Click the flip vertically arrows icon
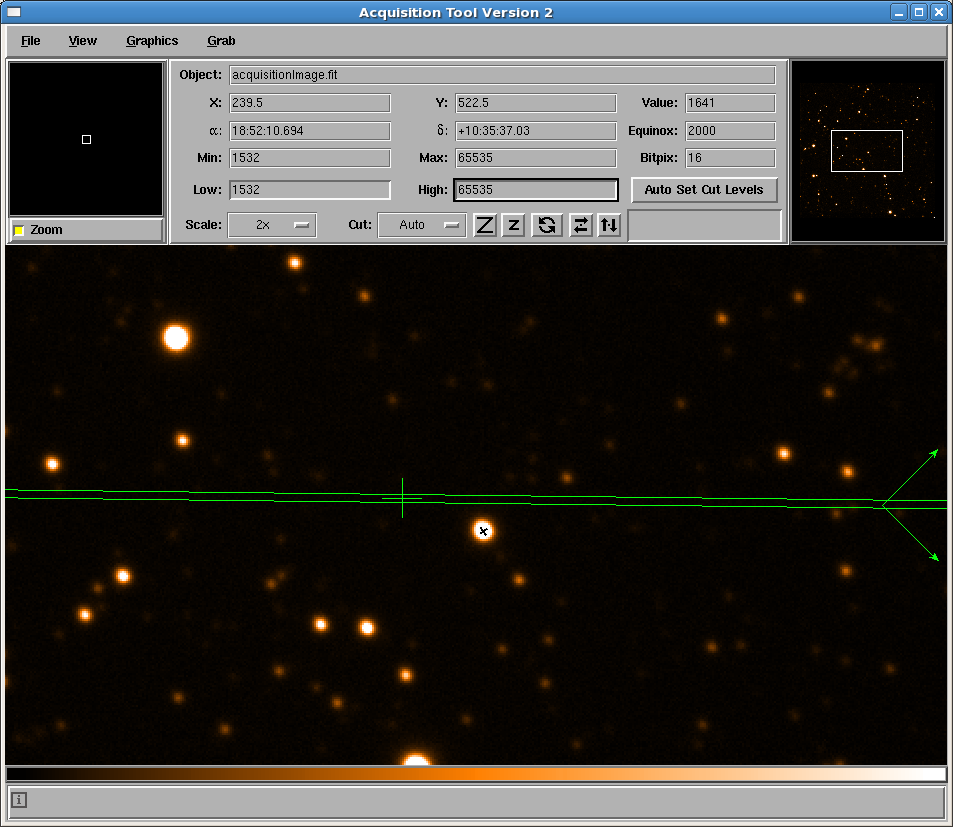The height and width of the screenshot is (827, 953). [609, 225]
